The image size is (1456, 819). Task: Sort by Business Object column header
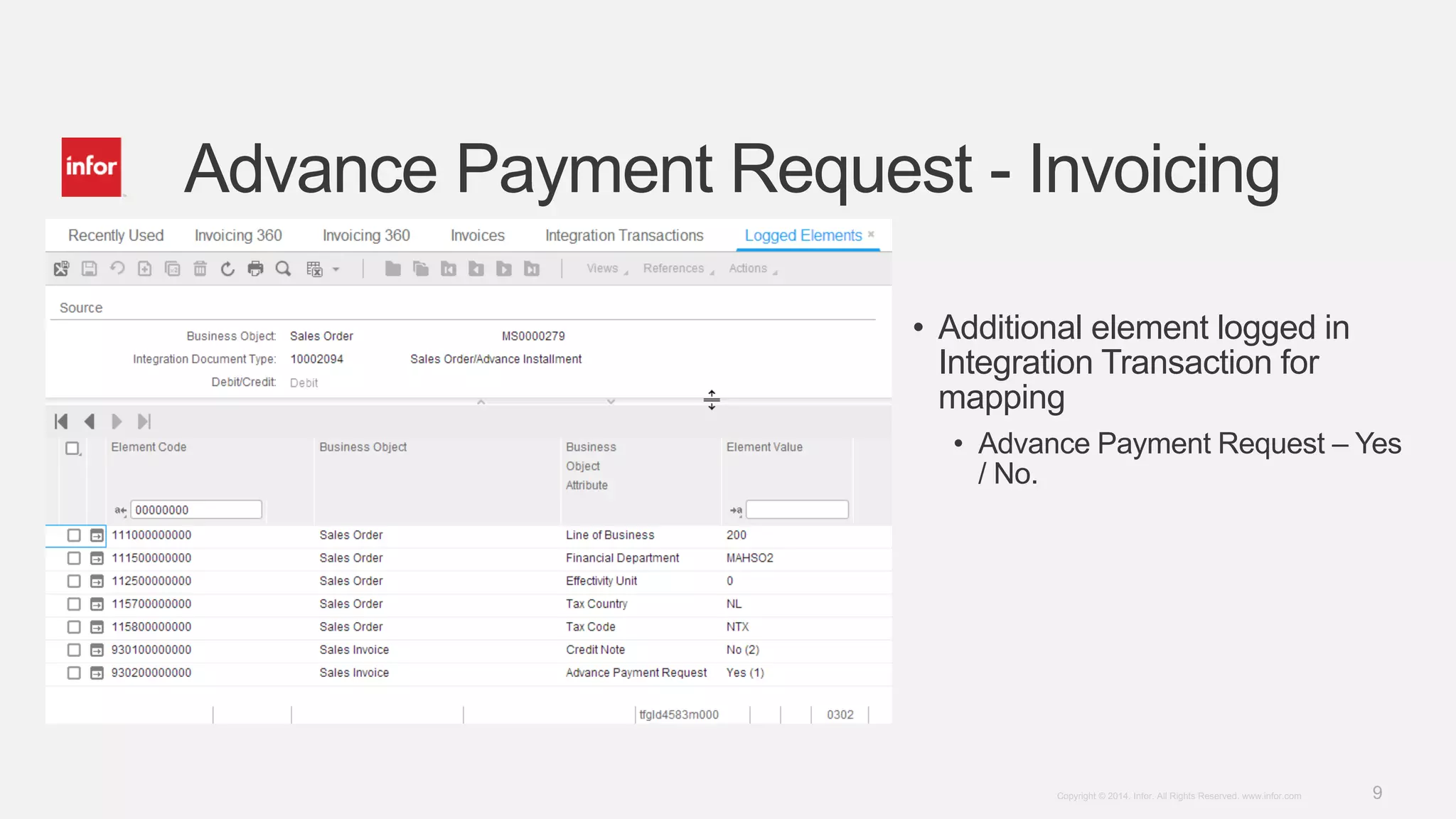[x=363, y=447]
